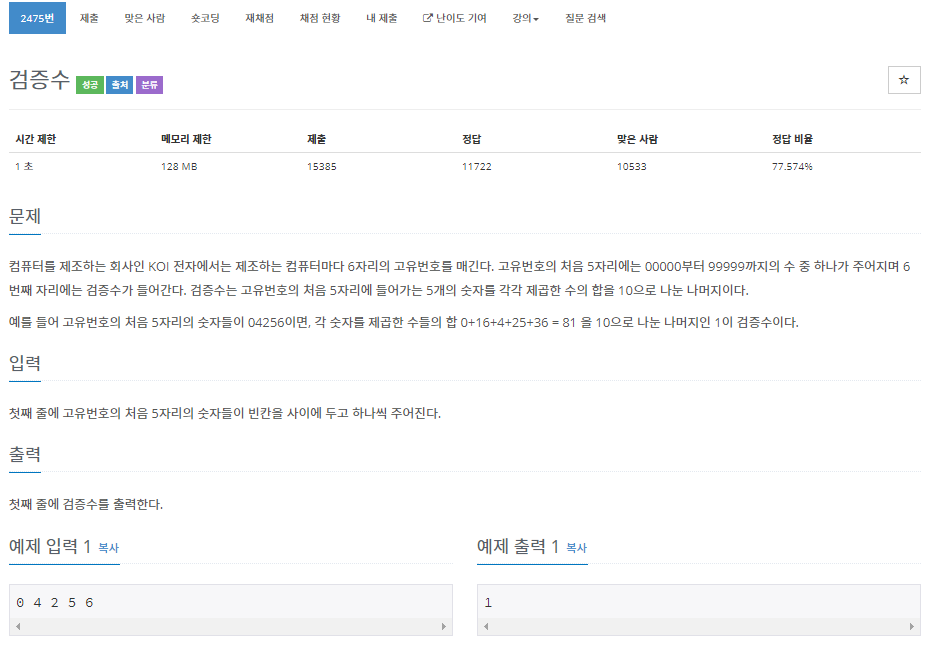Viewport: 950px width, 657px height.
Task: Open the 난이도 기여 external link
Action: coord(455,18)
